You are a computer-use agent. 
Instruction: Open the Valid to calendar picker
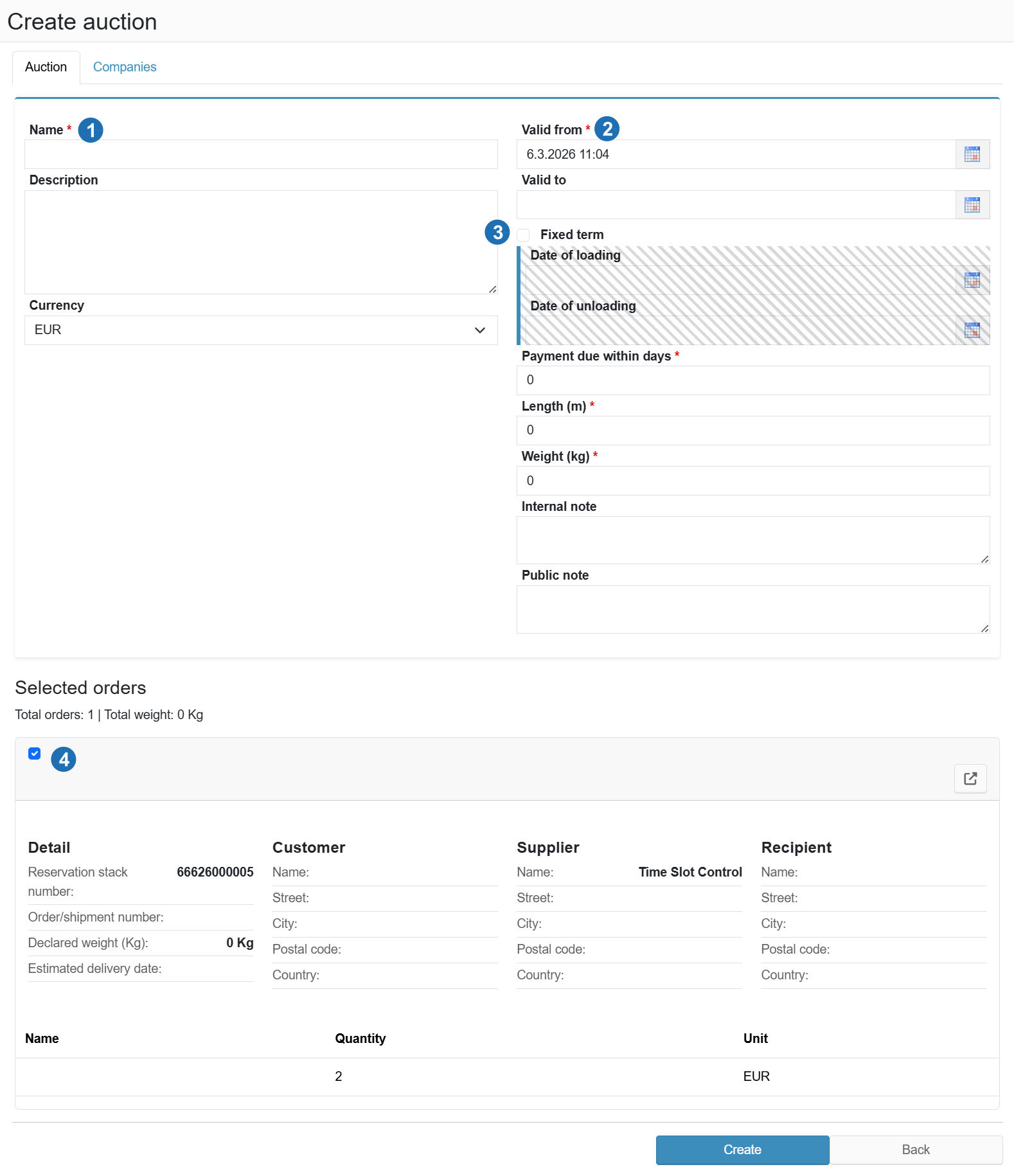pyautogui.click(x=972, y=205)
